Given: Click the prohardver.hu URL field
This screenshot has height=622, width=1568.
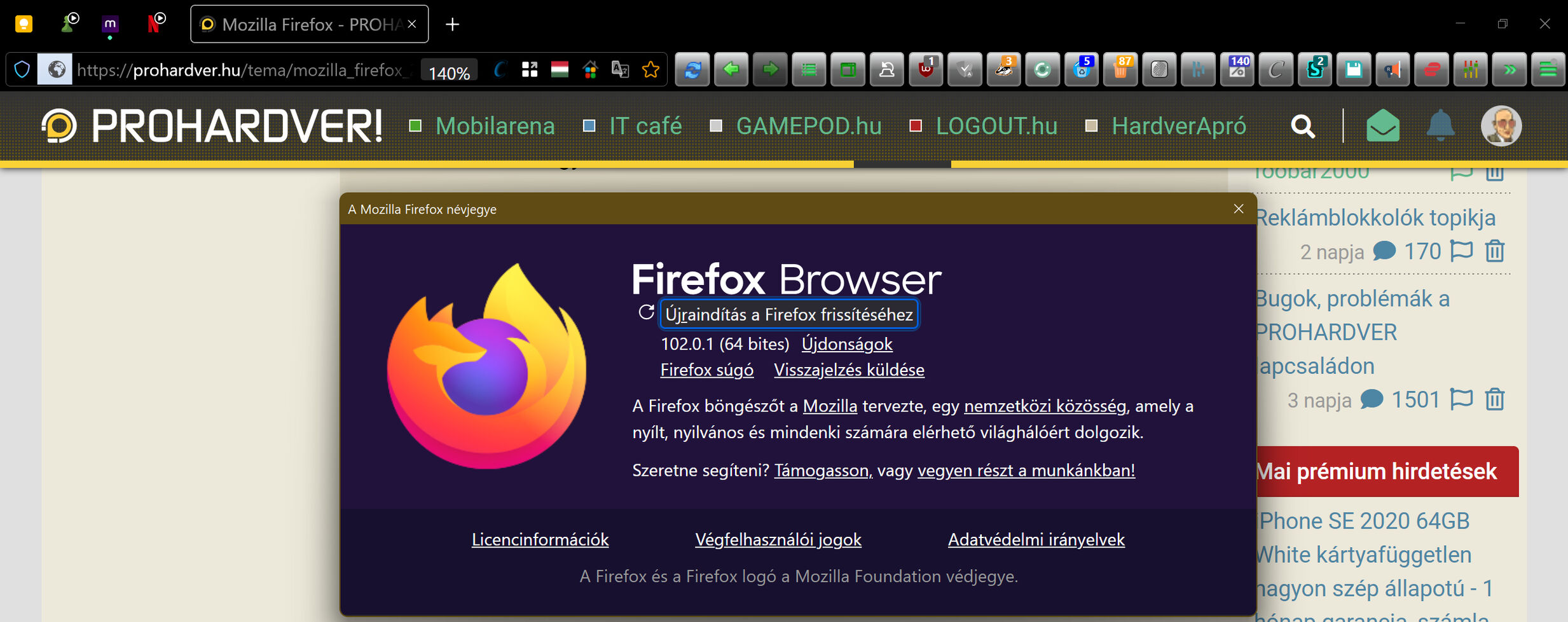Looking at the screenshot, I should [245, 70].
